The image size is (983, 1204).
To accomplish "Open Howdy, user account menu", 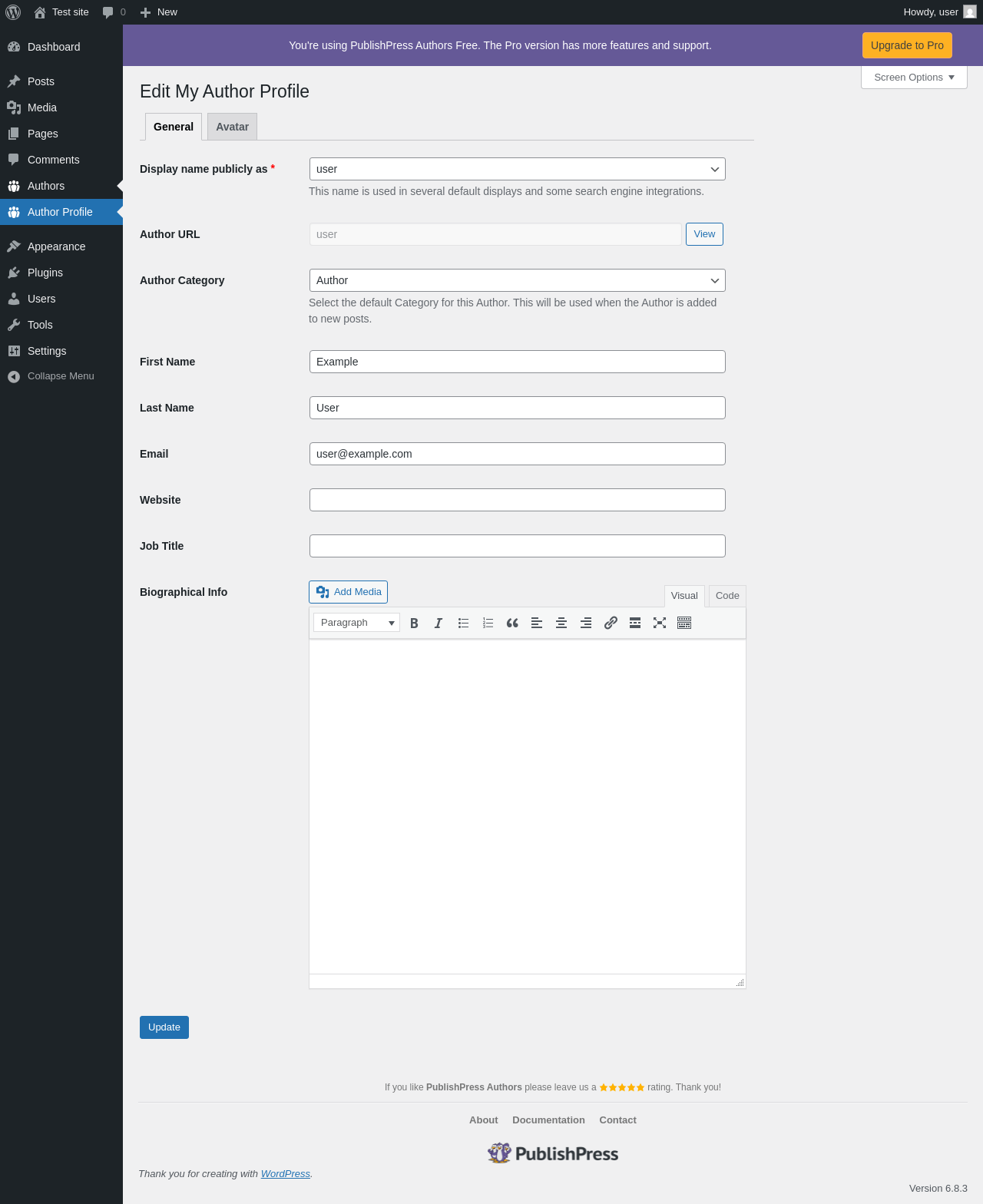I will point(939,12).
